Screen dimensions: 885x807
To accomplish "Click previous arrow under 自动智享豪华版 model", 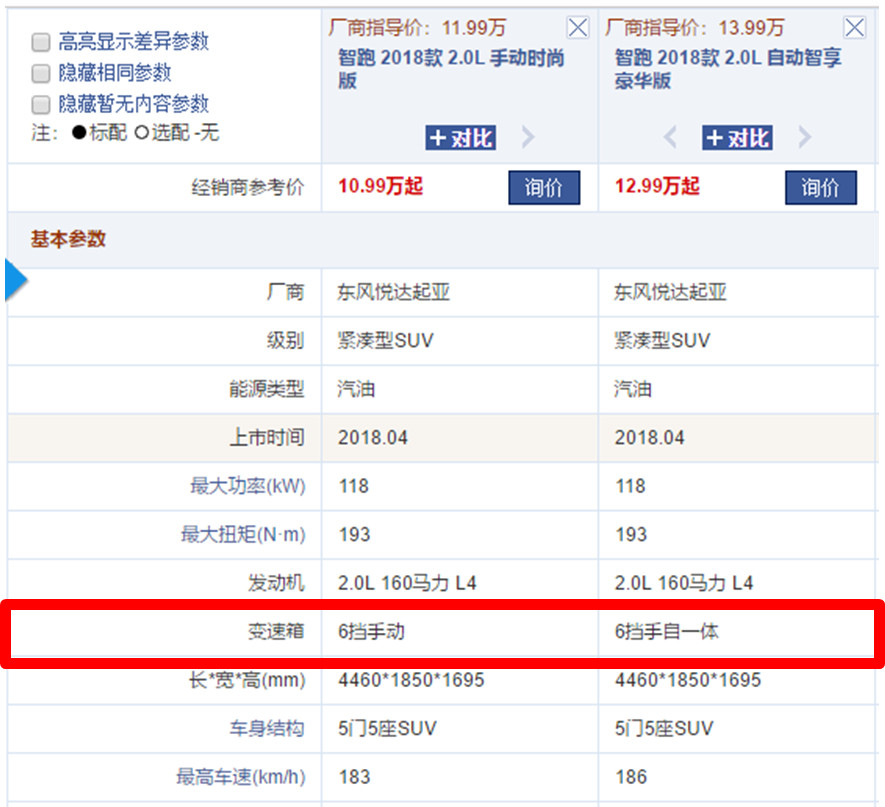I will coord(670,137).
